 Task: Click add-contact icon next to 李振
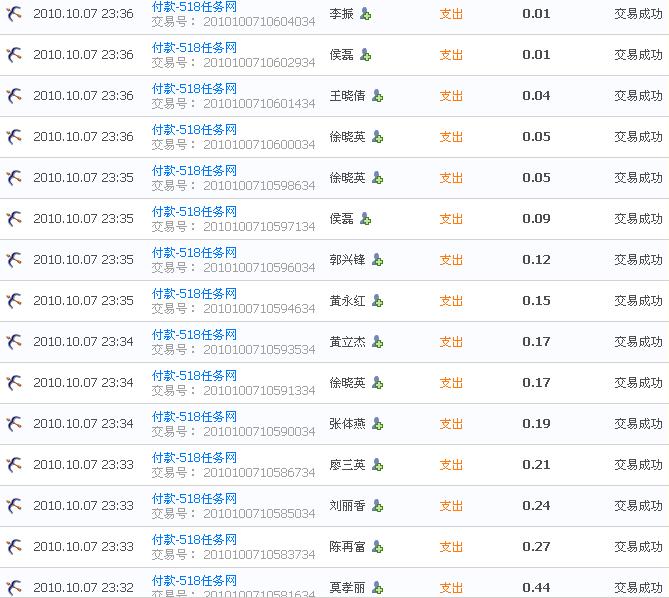tap(366, 14)
